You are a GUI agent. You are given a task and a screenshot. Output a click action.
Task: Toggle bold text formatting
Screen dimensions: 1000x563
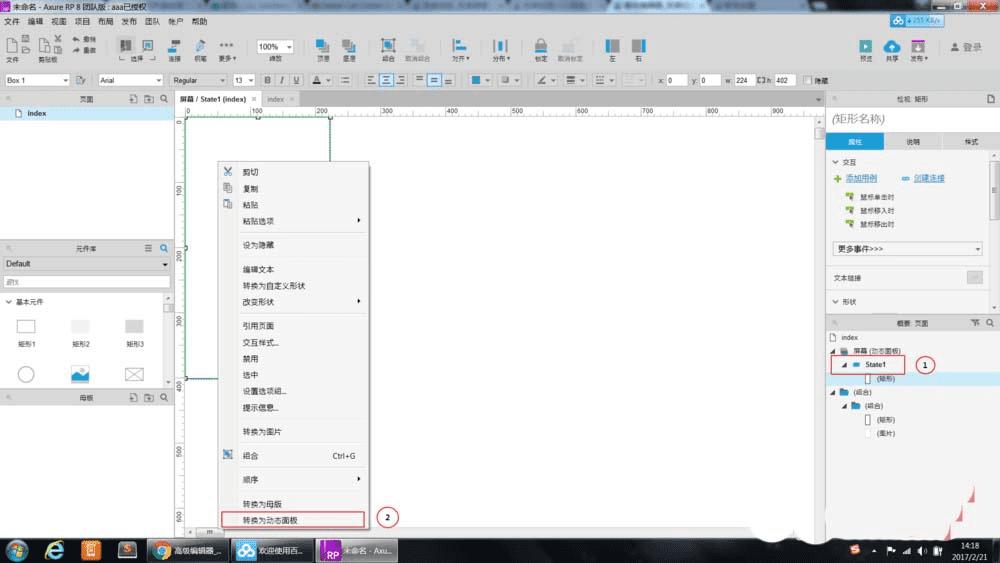pyautogui.click(x=267, y=80)
